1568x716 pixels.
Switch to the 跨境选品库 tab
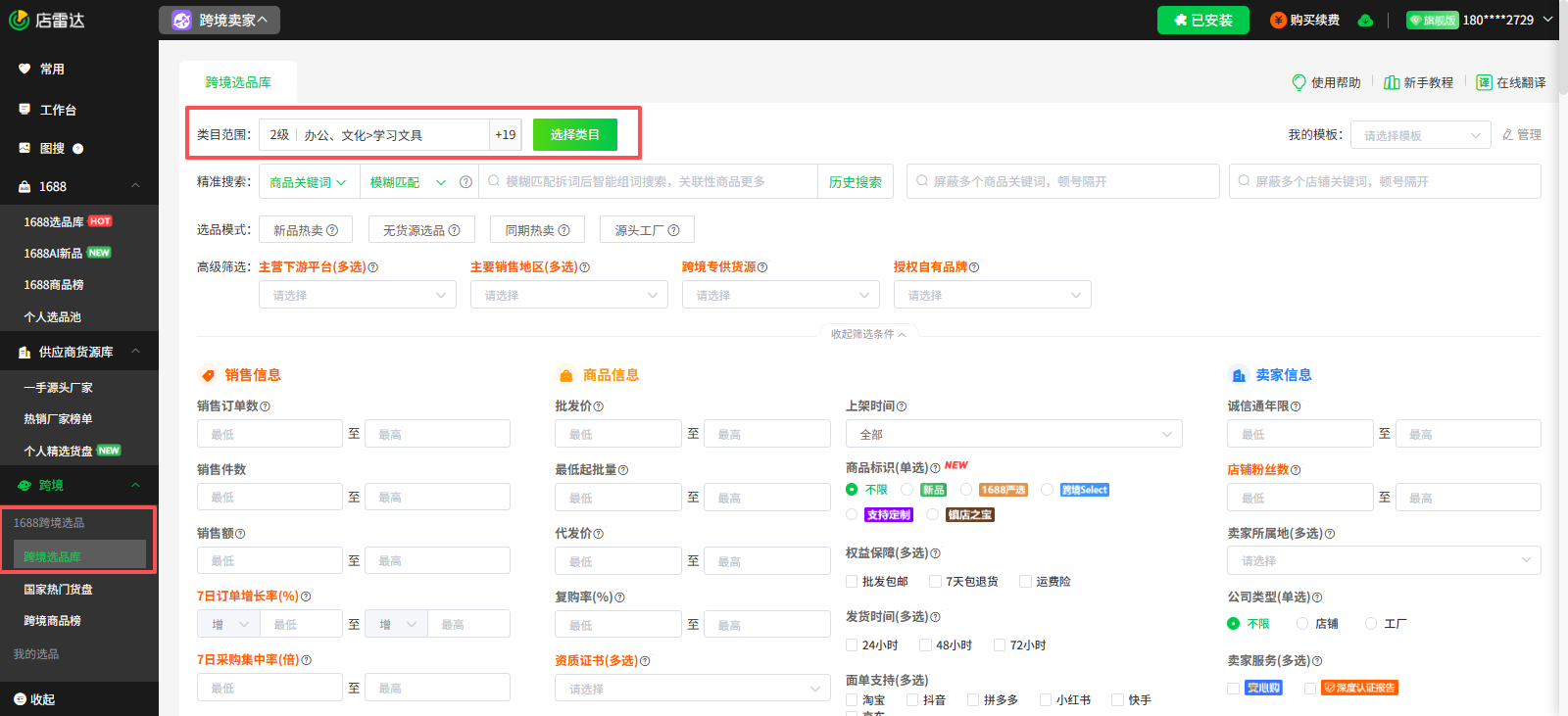click(238, 82)
